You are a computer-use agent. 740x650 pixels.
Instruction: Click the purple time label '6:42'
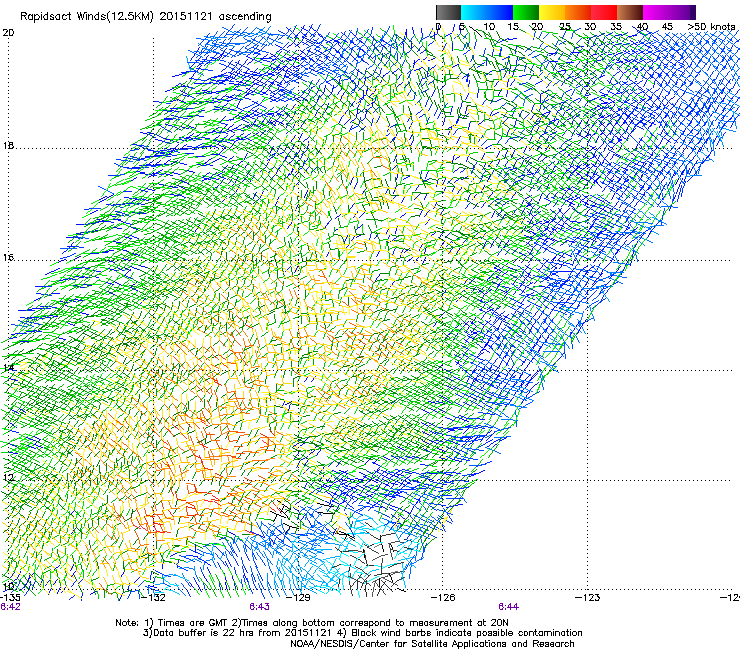pos(10,607)
